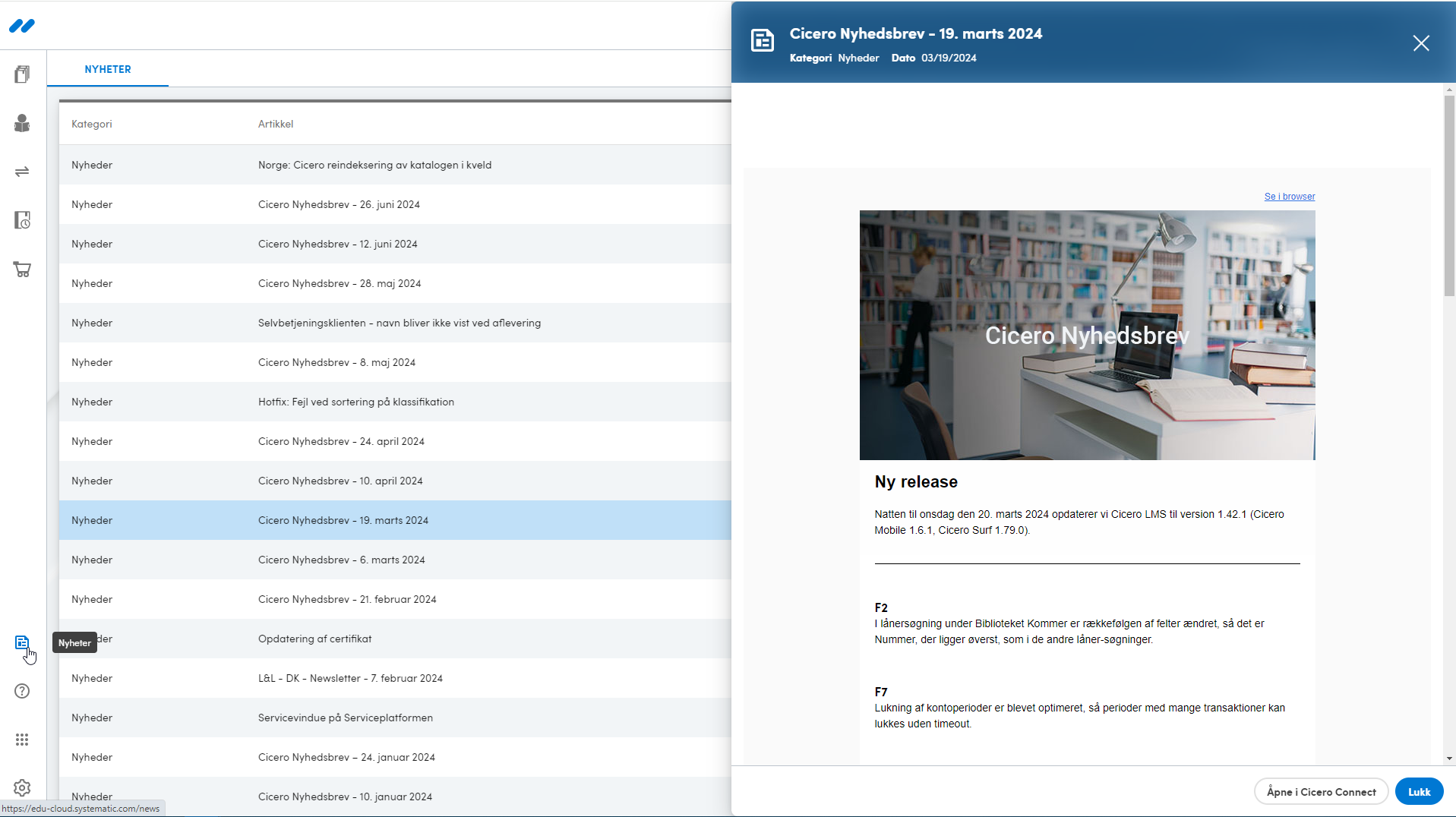
Task: Open the materials sidebar icon
Action: click(x=22, y=74)
